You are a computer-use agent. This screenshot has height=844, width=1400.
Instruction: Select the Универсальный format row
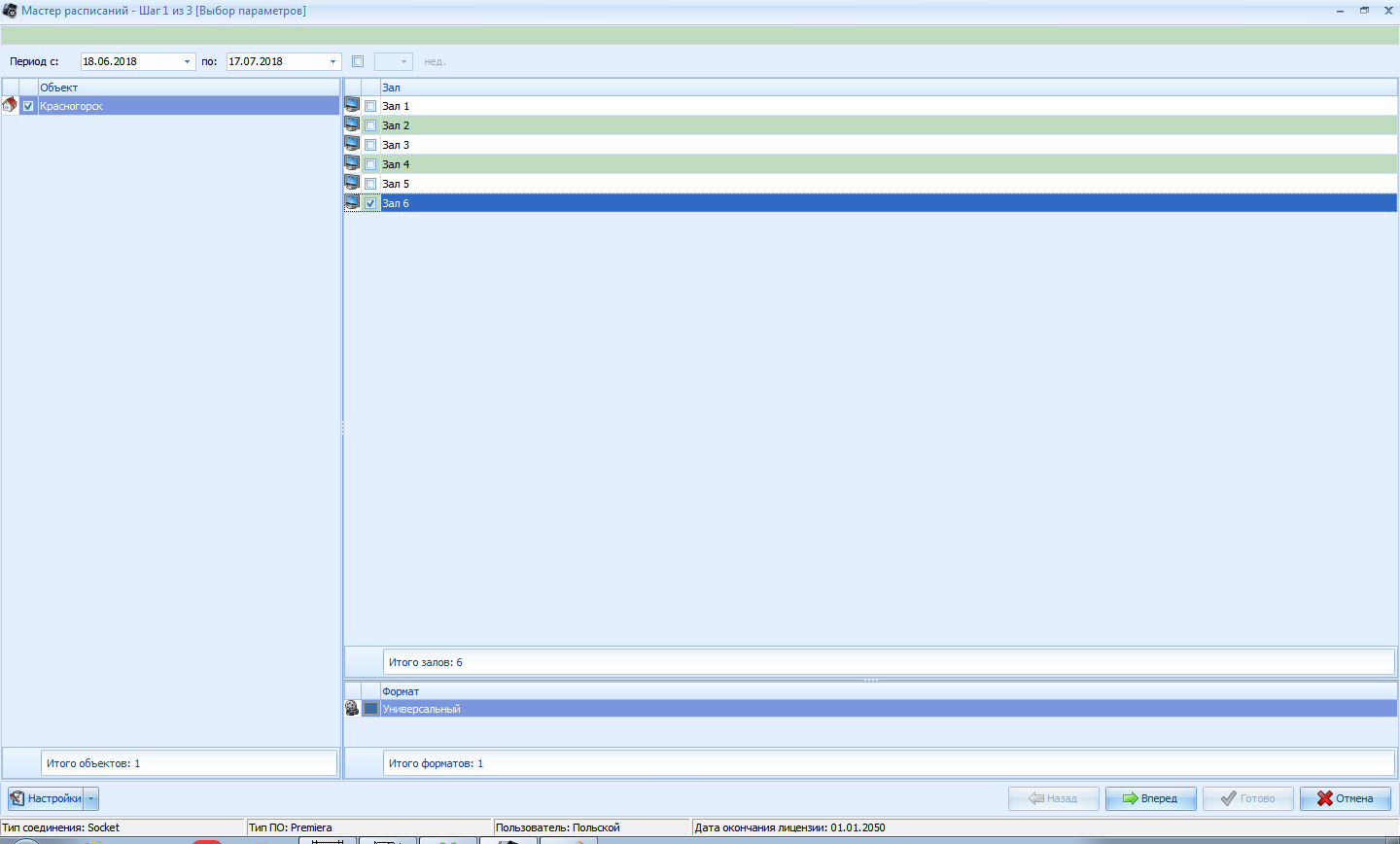click(889, 709)
